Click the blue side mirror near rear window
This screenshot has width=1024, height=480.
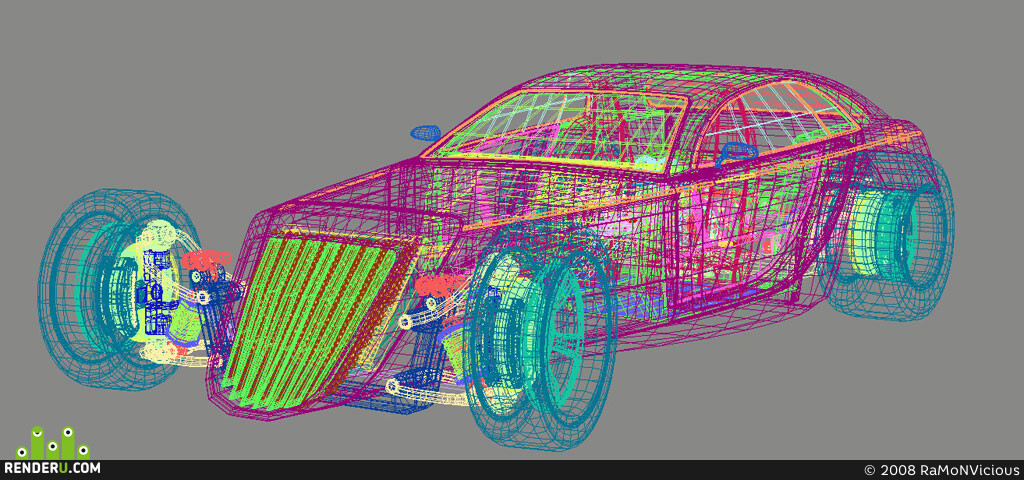[738, 151]
